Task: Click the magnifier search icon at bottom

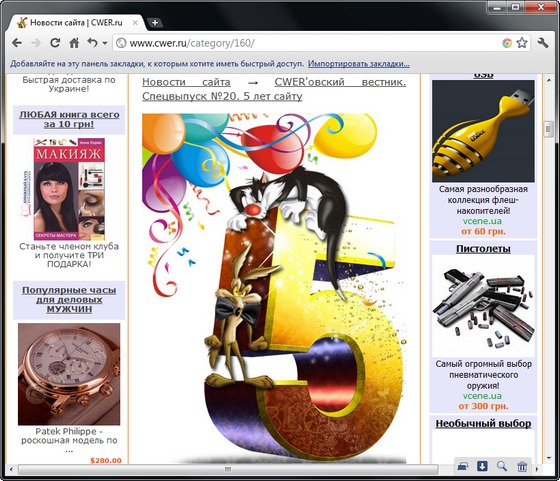Action: coord(502,466)
